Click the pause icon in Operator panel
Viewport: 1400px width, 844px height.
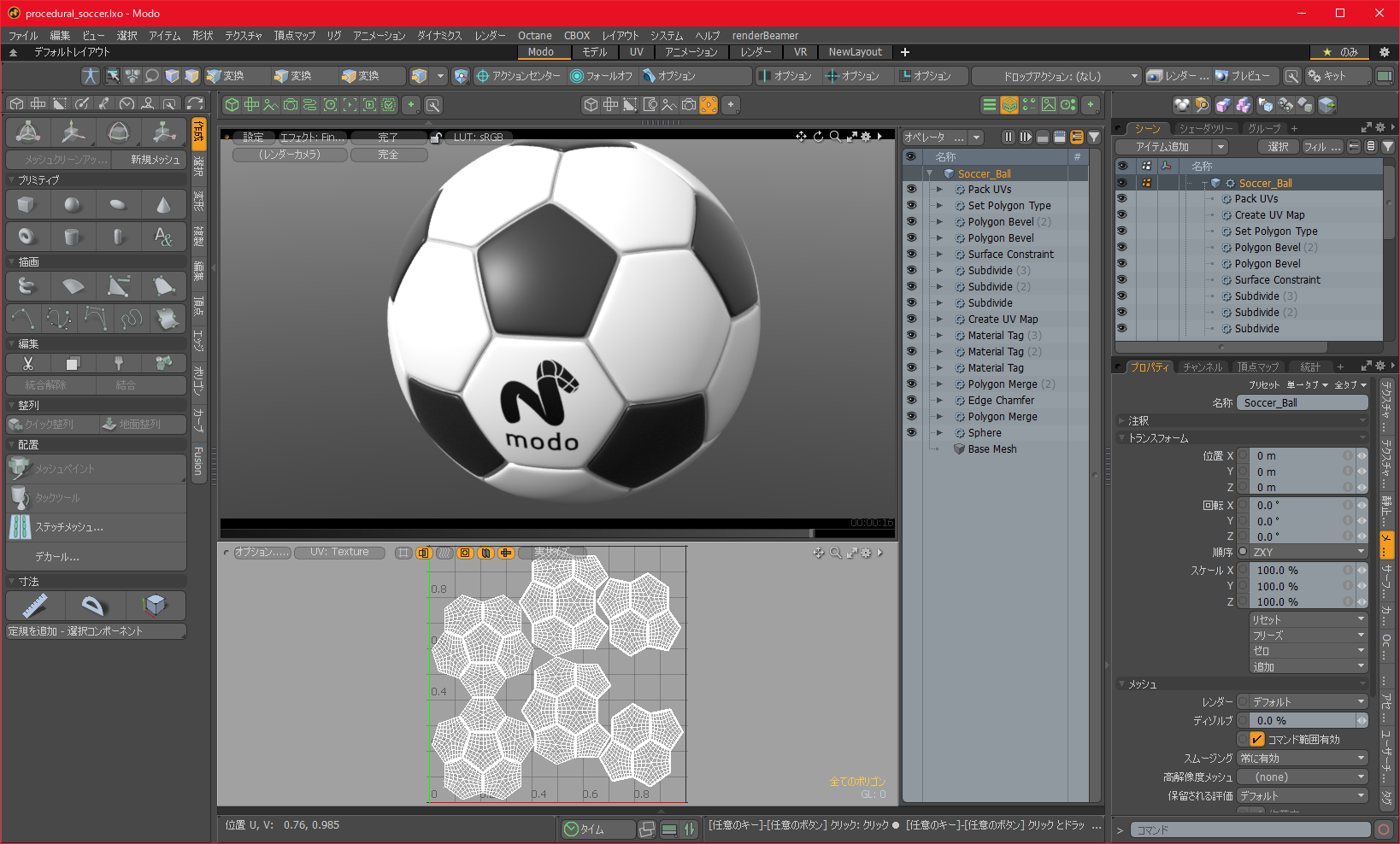1009,137
